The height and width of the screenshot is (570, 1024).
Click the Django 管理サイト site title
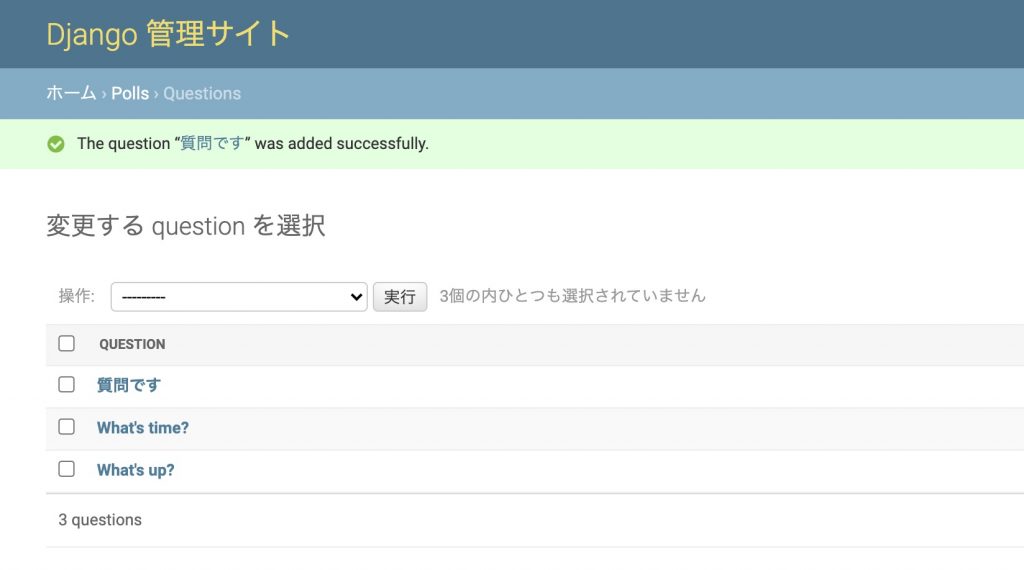pyautogui.click(x=168, y=34)
